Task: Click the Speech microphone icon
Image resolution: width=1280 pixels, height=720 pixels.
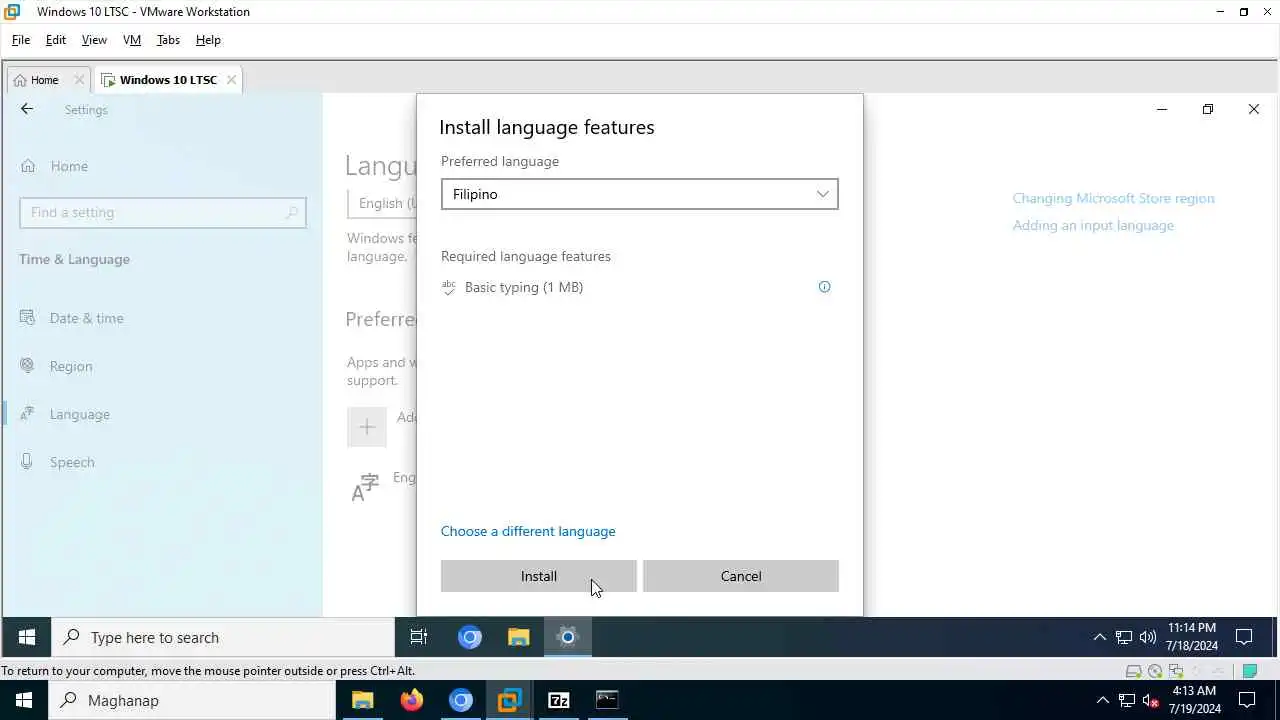Action: coord(28,462)
